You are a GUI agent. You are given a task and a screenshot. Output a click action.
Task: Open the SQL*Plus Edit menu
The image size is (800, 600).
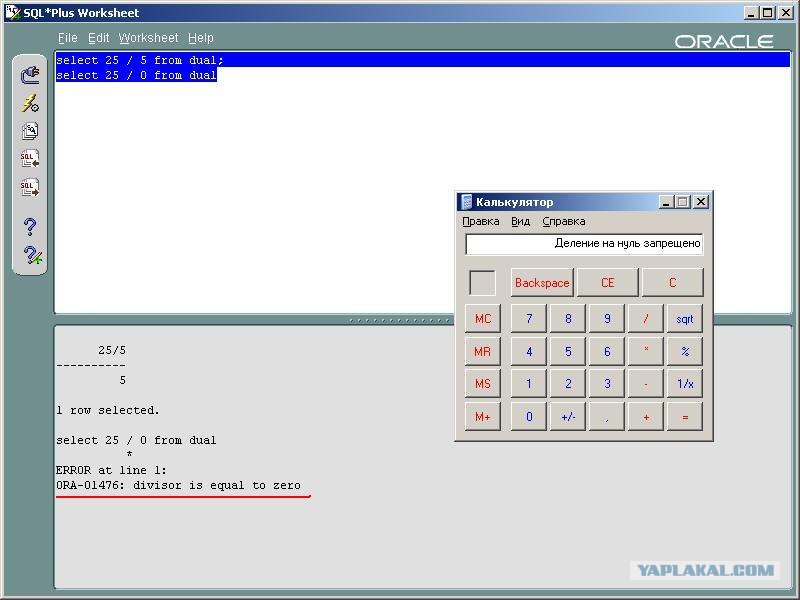tap(98, 38)
